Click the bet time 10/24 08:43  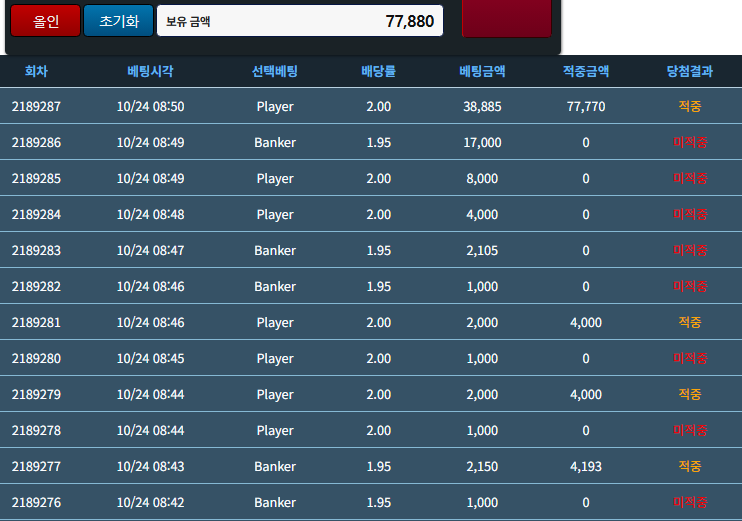150,466
